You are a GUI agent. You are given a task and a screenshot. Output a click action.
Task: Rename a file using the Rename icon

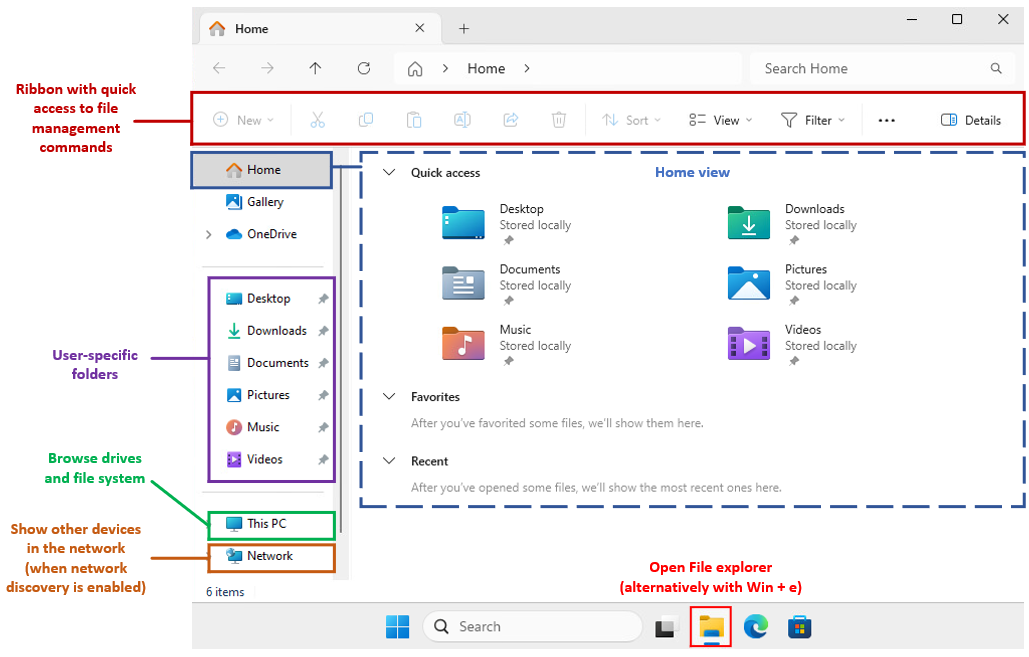point(462,119)
